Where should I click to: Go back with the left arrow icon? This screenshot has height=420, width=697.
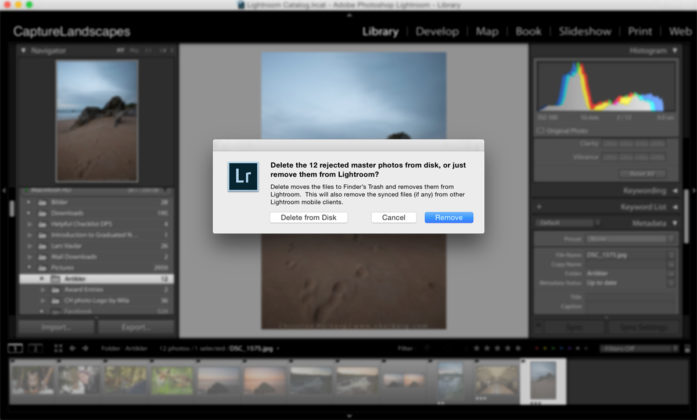pos(72,348)
